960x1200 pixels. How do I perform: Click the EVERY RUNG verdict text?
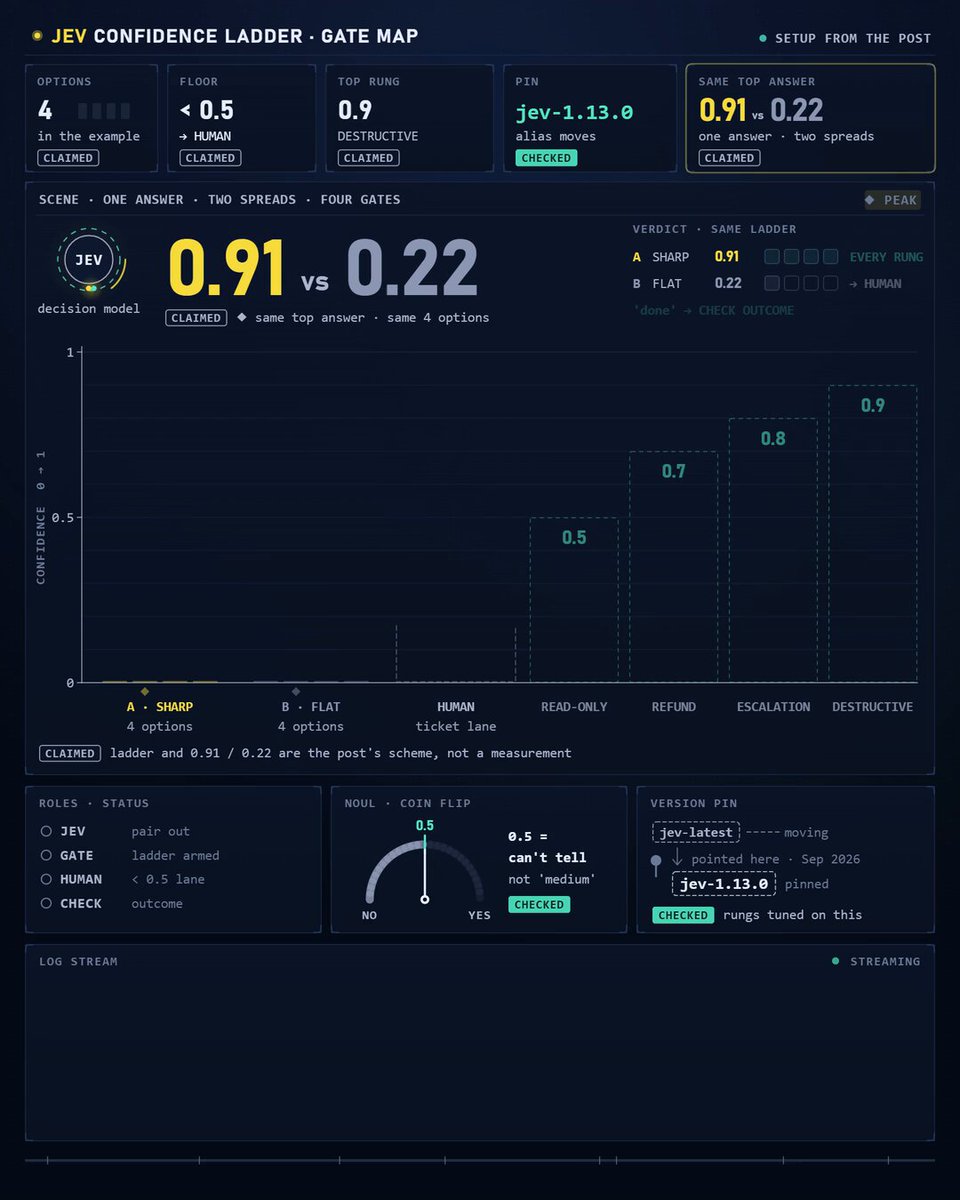pyautogui.click(x=886, y=257)
